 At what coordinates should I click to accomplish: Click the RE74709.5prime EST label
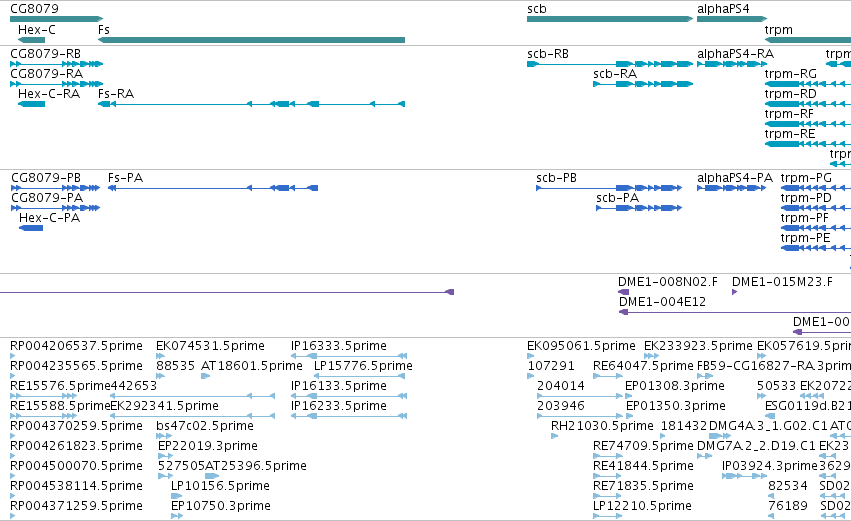pos(644,447)
